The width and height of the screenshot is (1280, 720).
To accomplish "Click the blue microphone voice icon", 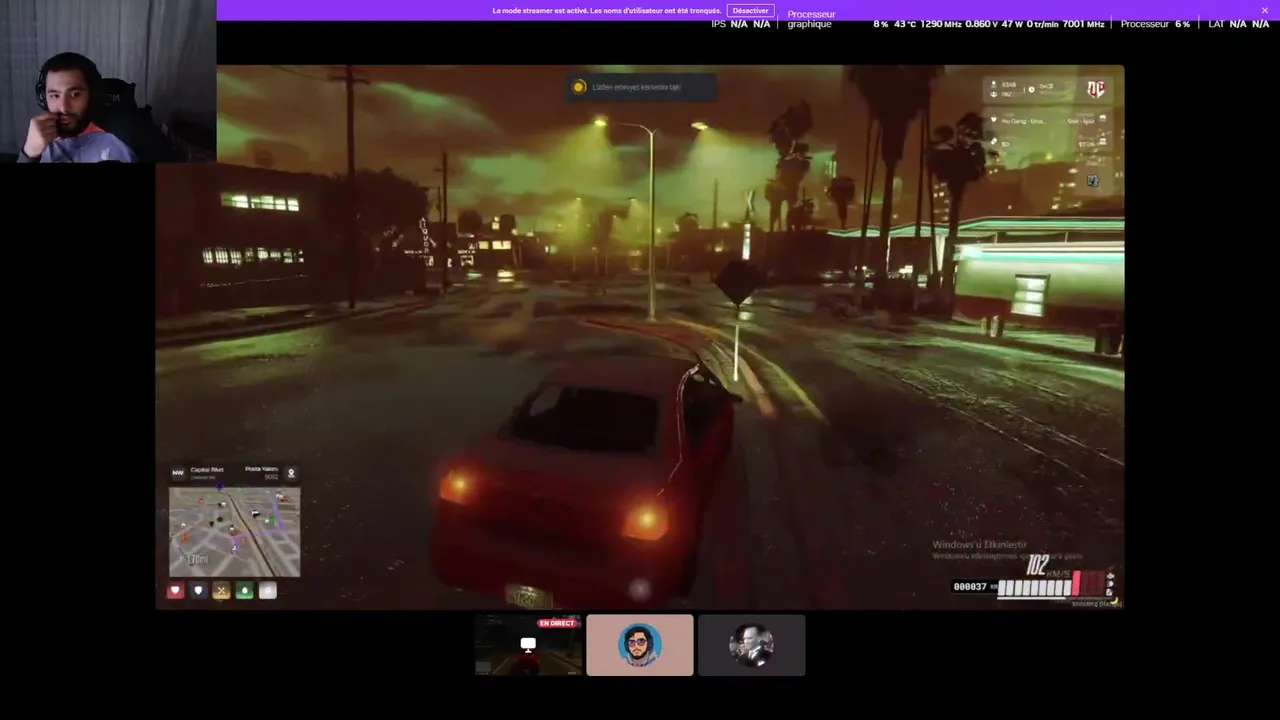I will pos(1093,180).
